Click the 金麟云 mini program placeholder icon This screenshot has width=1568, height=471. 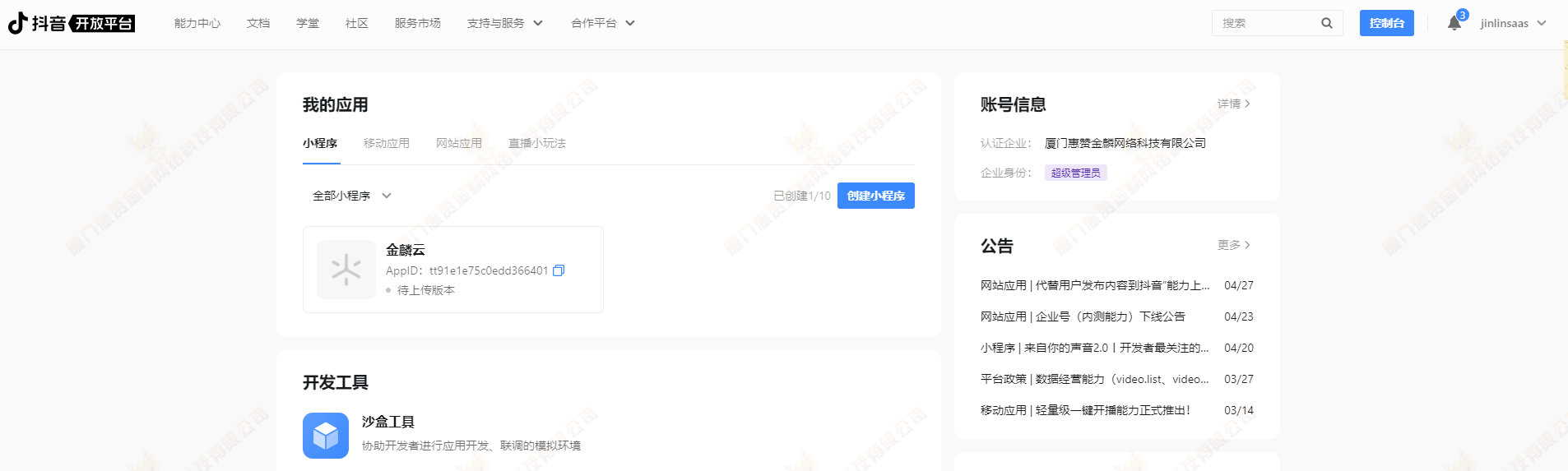(x=346, y=270)
